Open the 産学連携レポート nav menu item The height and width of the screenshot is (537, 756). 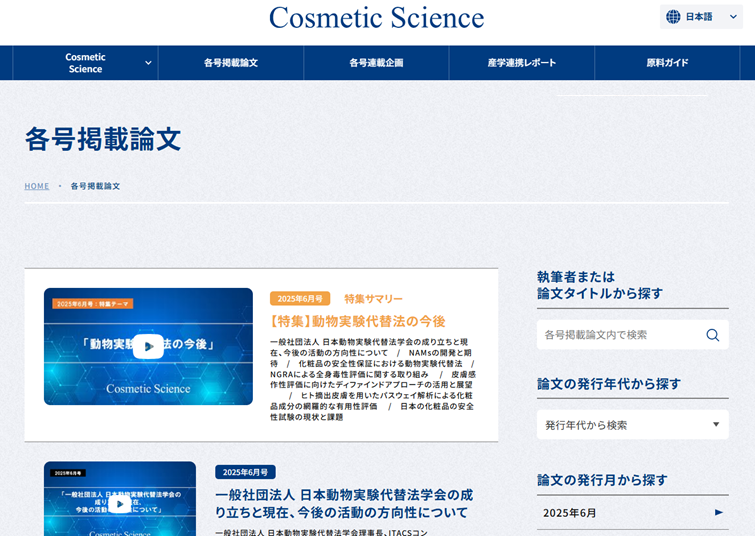[x=522, y=63]
